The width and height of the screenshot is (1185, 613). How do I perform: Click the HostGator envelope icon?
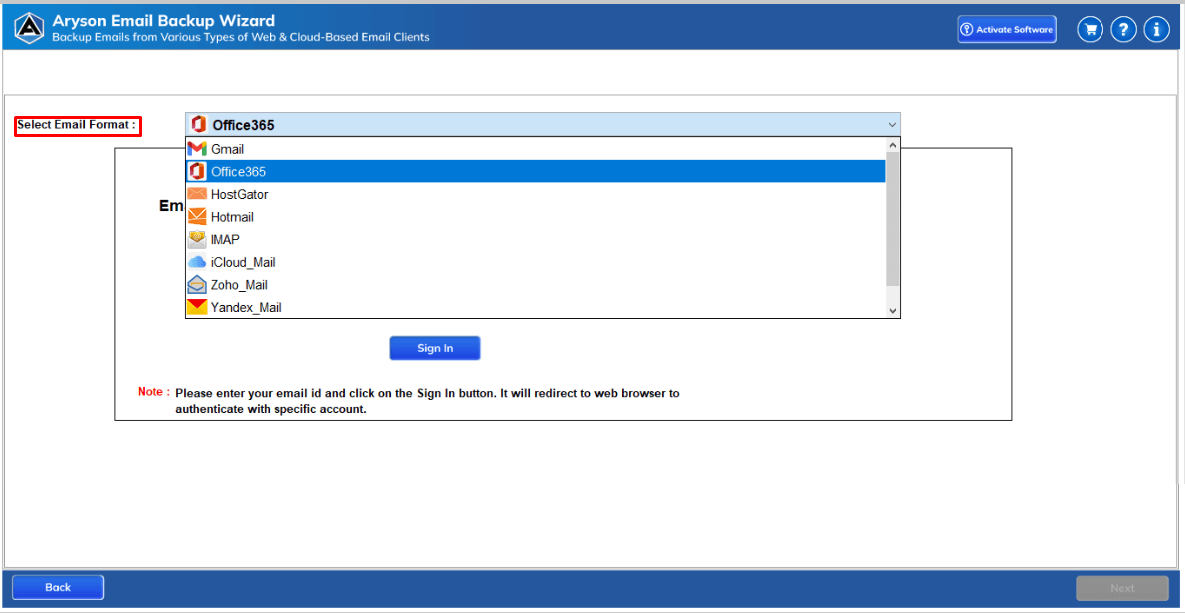[196, 194]
